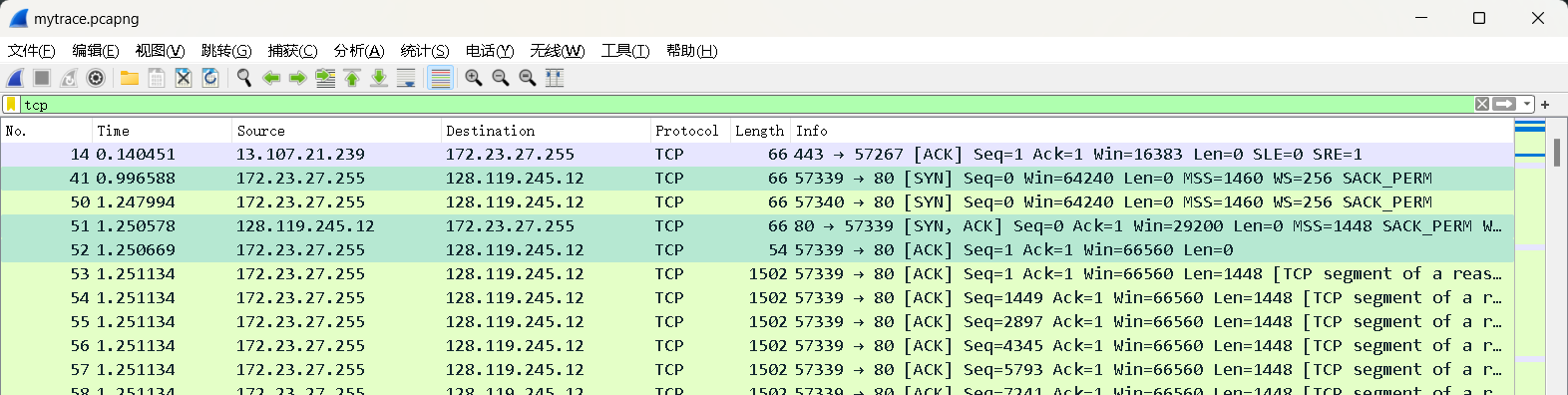Screen dimensions: 1568x395
Task: Go back in packet history
Action: (271, 78)
